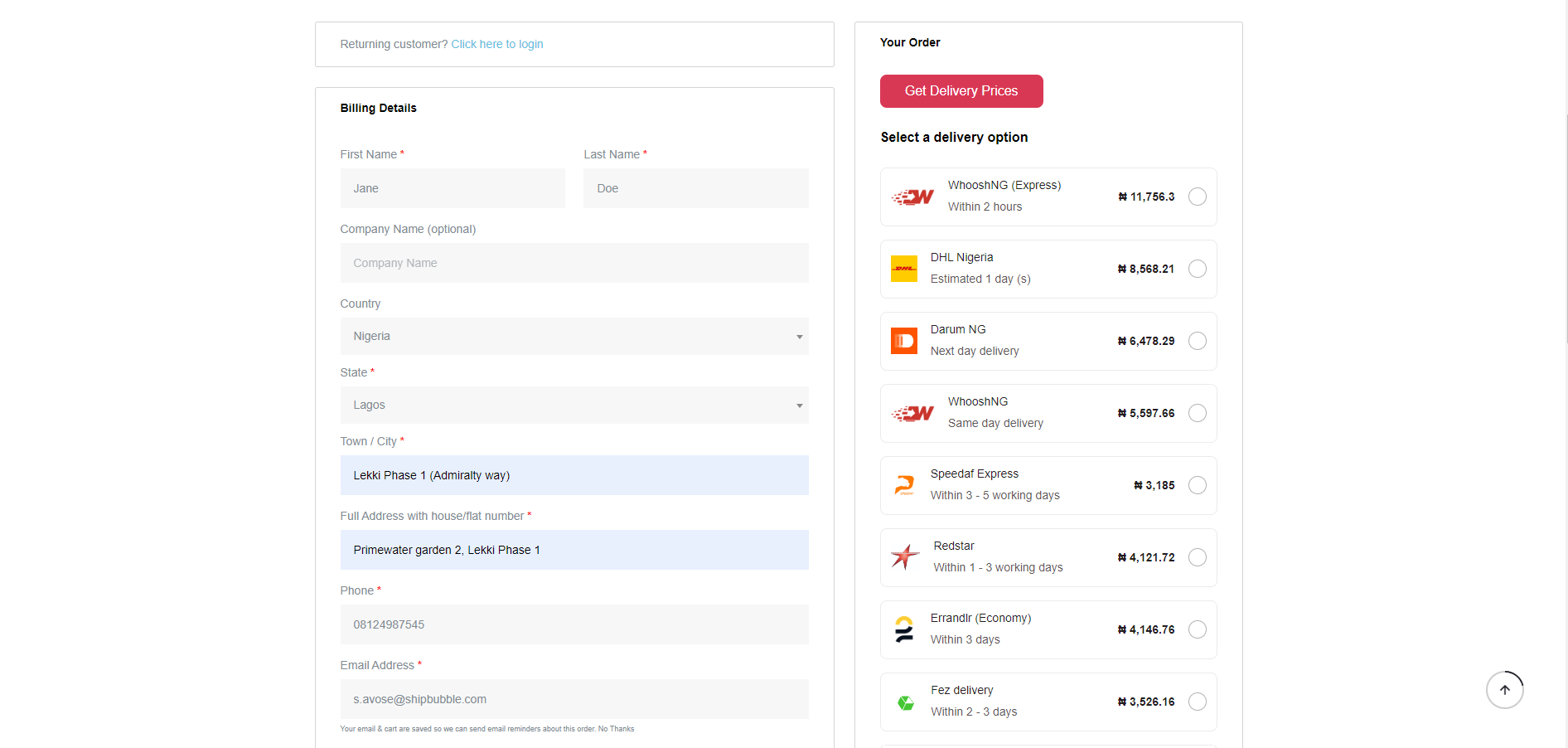Click the 'Your Order' heading
Viewport: 1568px width, 748px height.
point(910,42)
